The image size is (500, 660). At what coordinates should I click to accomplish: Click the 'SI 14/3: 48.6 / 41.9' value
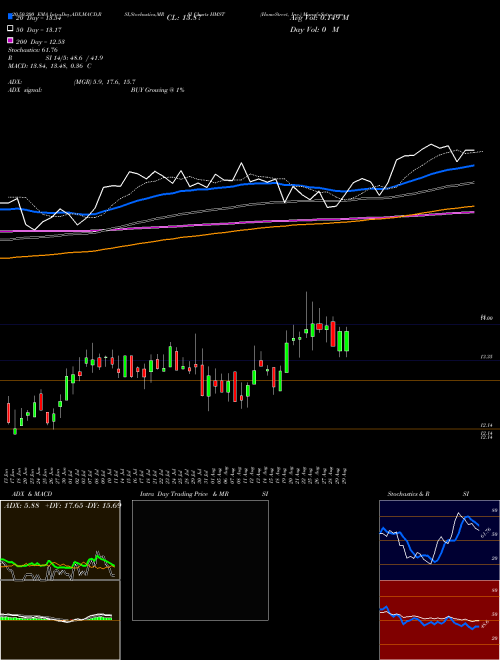coord(74,58)
